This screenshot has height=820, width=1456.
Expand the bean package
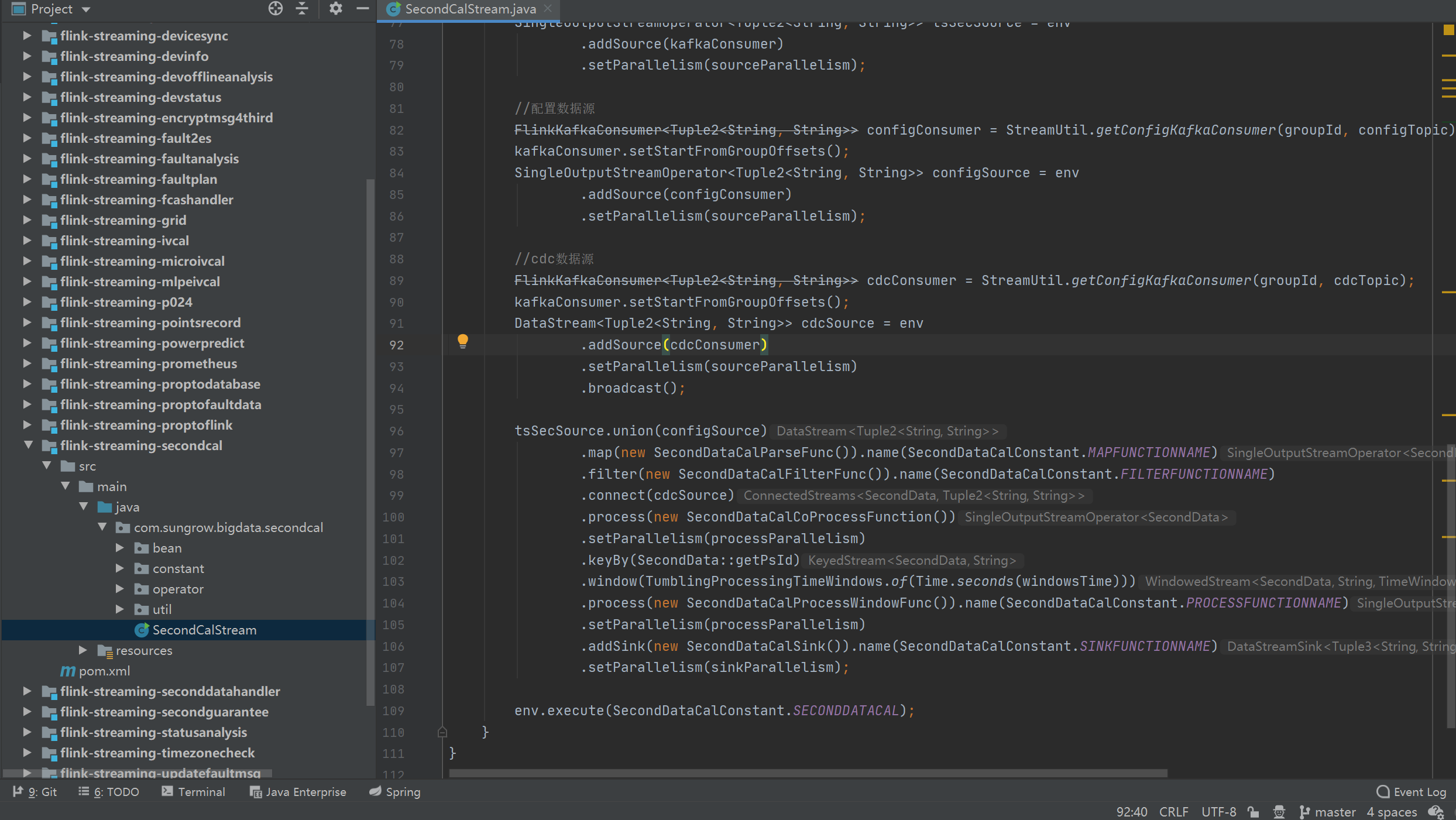click(120, 548)
